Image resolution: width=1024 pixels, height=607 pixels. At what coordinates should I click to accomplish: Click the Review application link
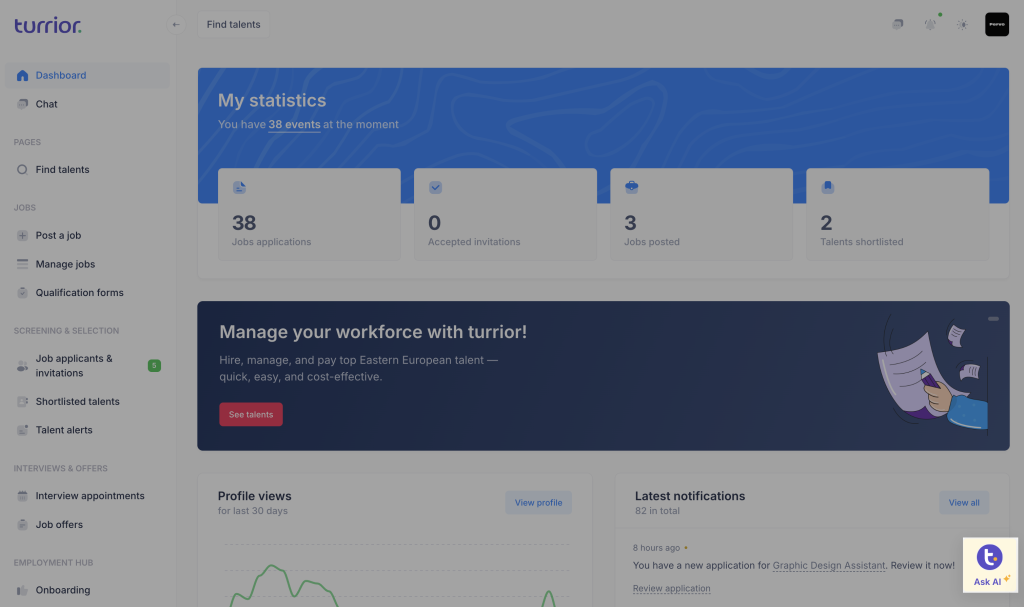pyautogui.click(x=671, y=588)
